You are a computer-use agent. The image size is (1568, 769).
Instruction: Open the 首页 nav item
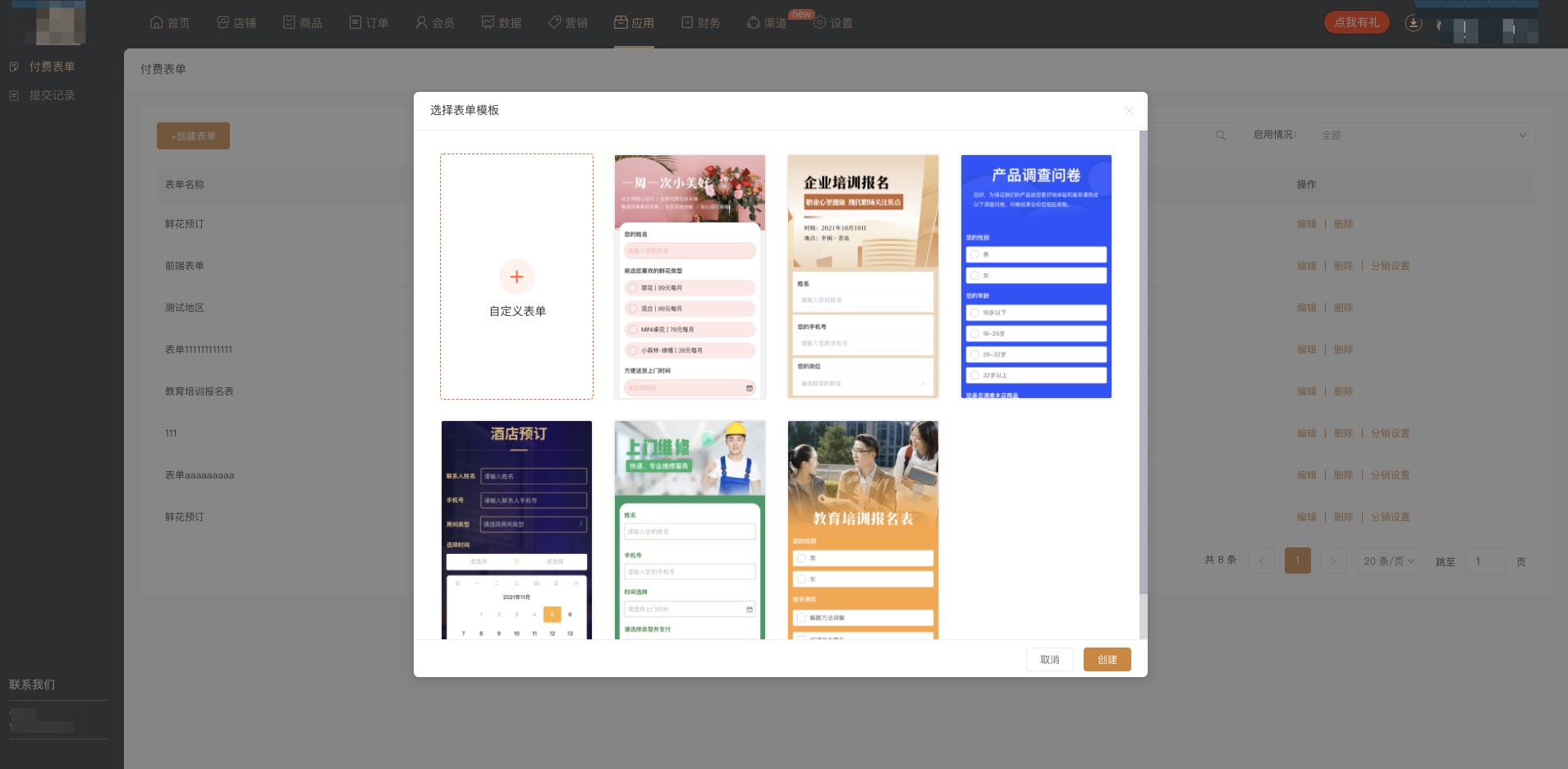click(170, 23)
